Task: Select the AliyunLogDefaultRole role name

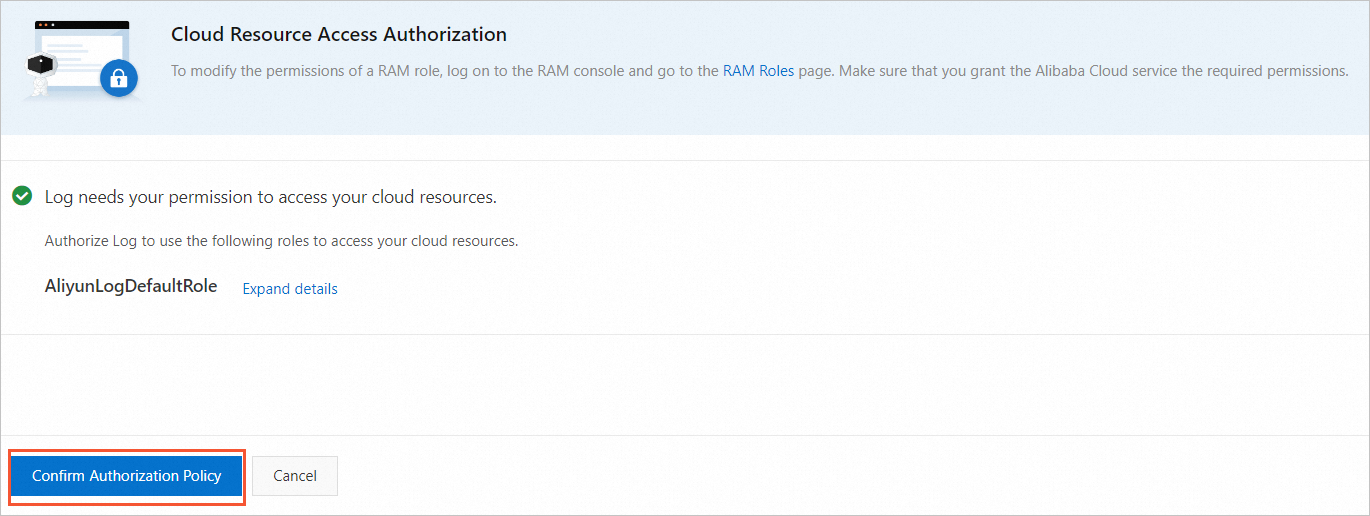Action: click(x=131, y=286)
